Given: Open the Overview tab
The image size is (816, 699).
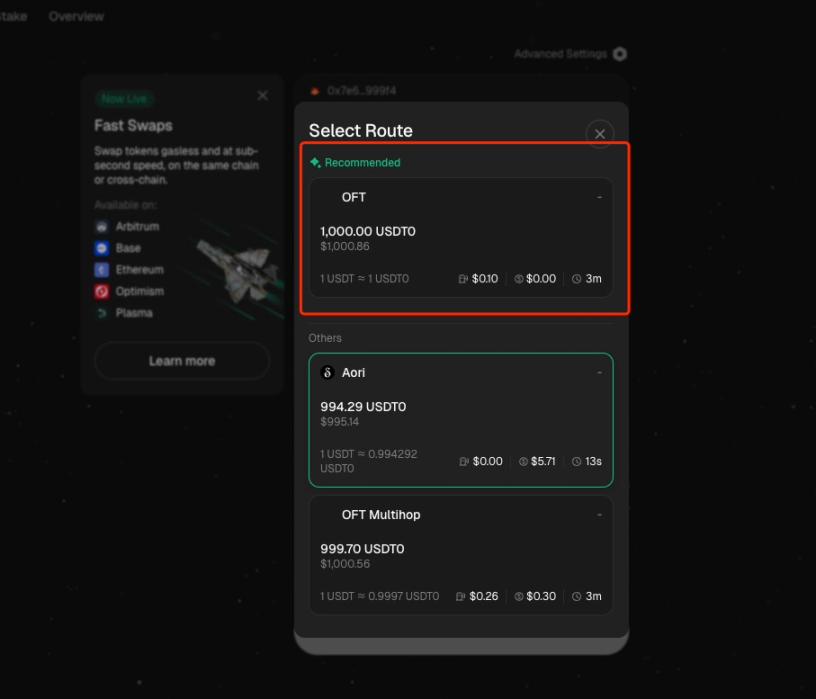Looking at the screenshot, I should pos(76,16).
